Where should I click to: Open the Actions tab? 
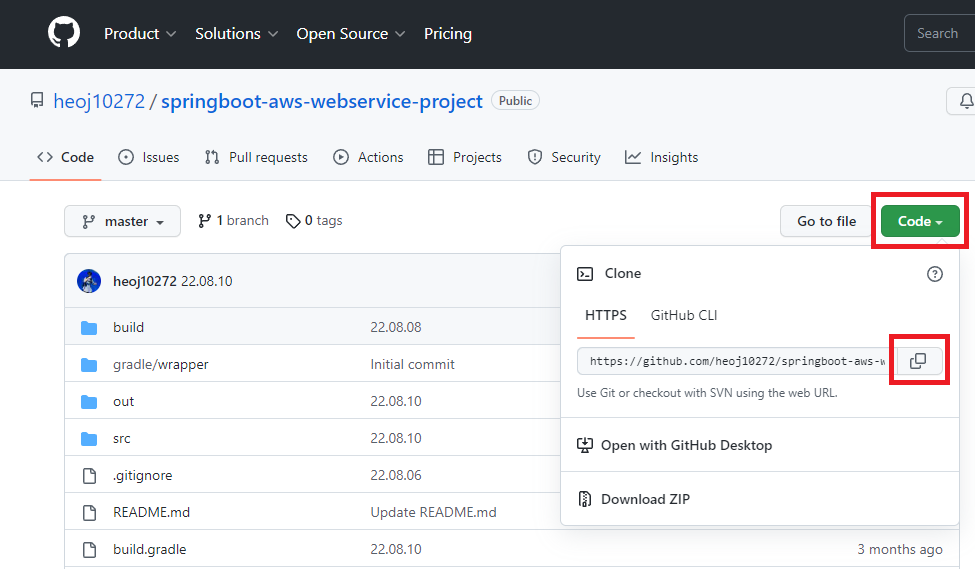coord(368,157)
